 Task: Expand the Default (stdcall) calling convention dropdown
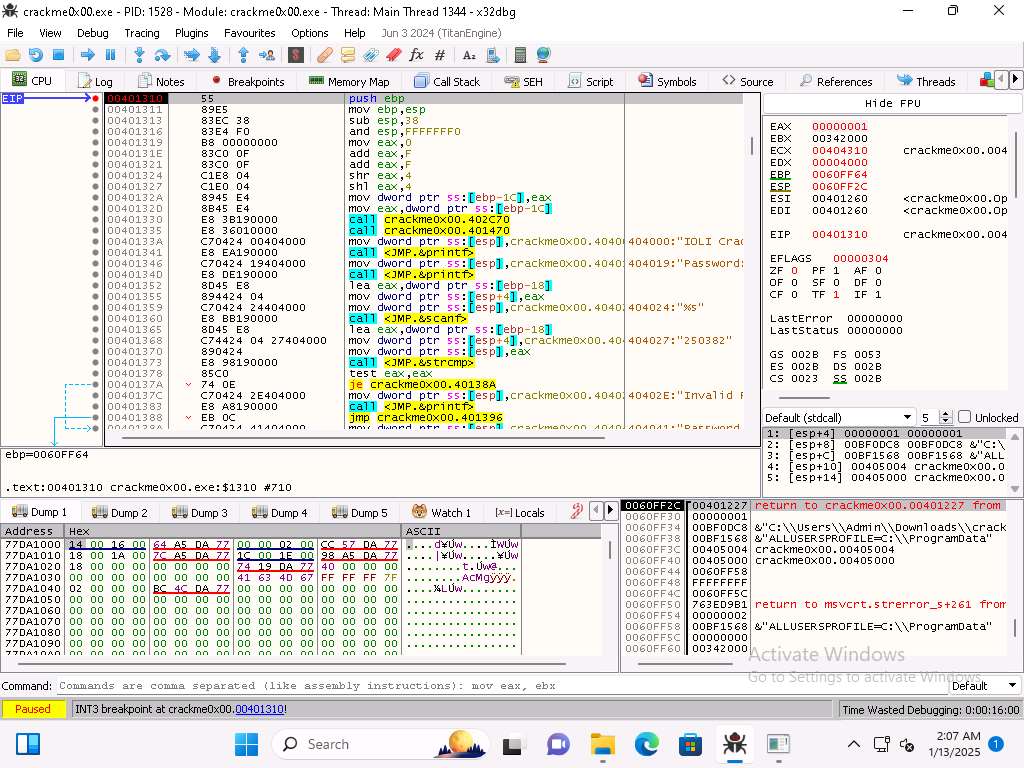[907, 417]
